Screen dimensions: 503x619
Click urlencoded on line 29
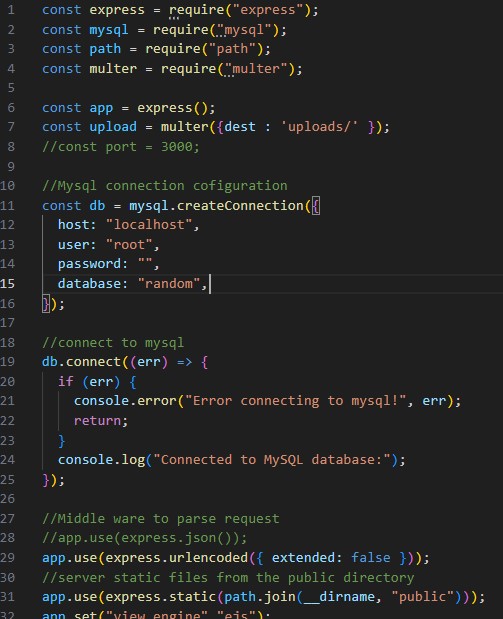[208, 557]
